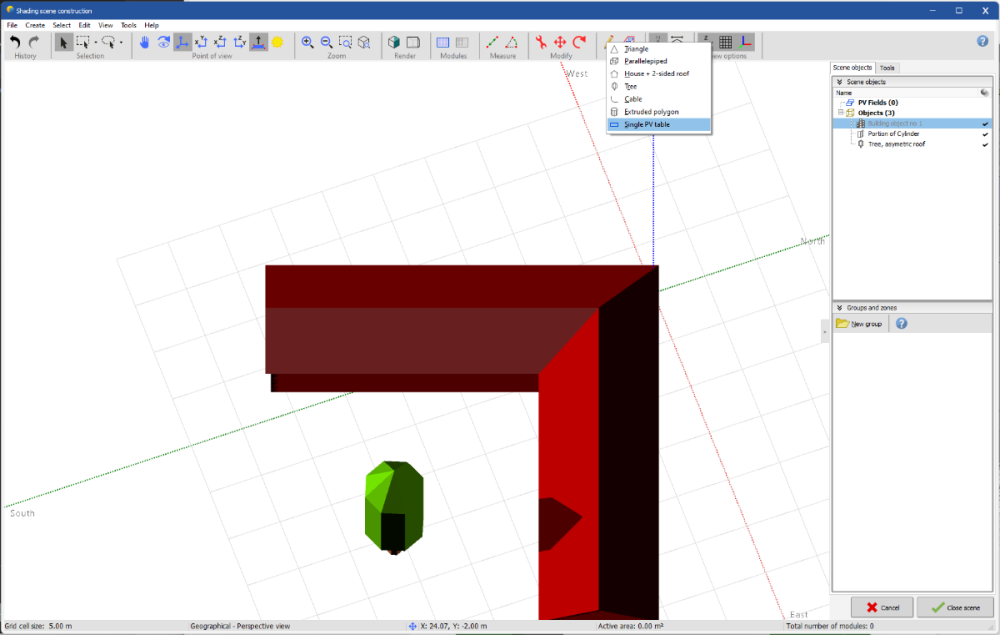
Task: Choose Single PV table from the menu
Action: [647, 124]
